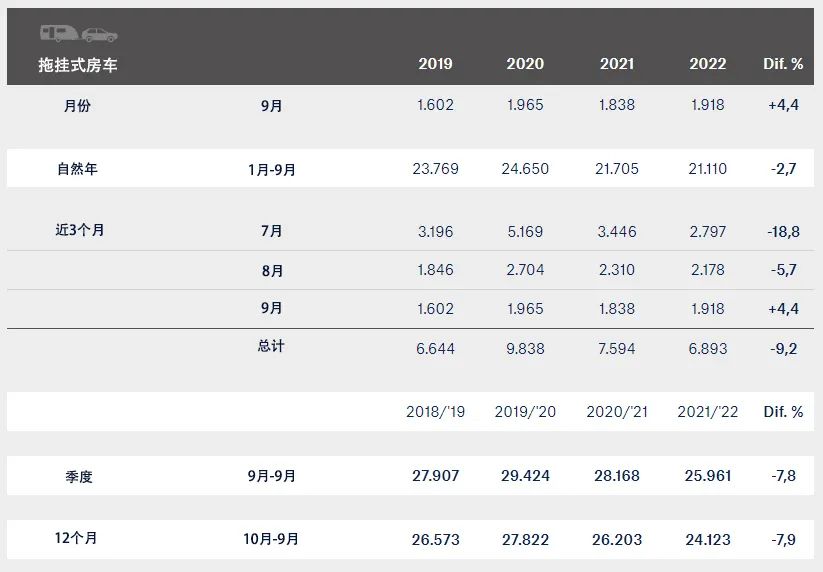Select the 近3个月 row label
The width and height of the screenshot is (823, 572).
click(x=80, y=230)
